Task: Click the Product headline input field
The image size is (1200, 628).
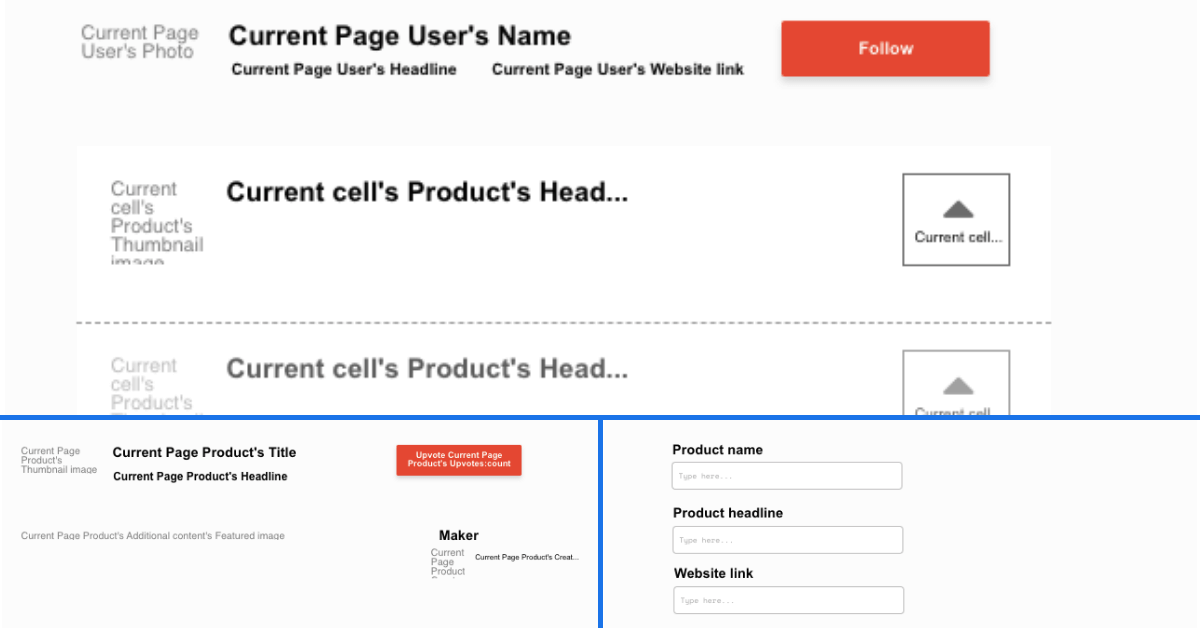Action: coord(787,539)
